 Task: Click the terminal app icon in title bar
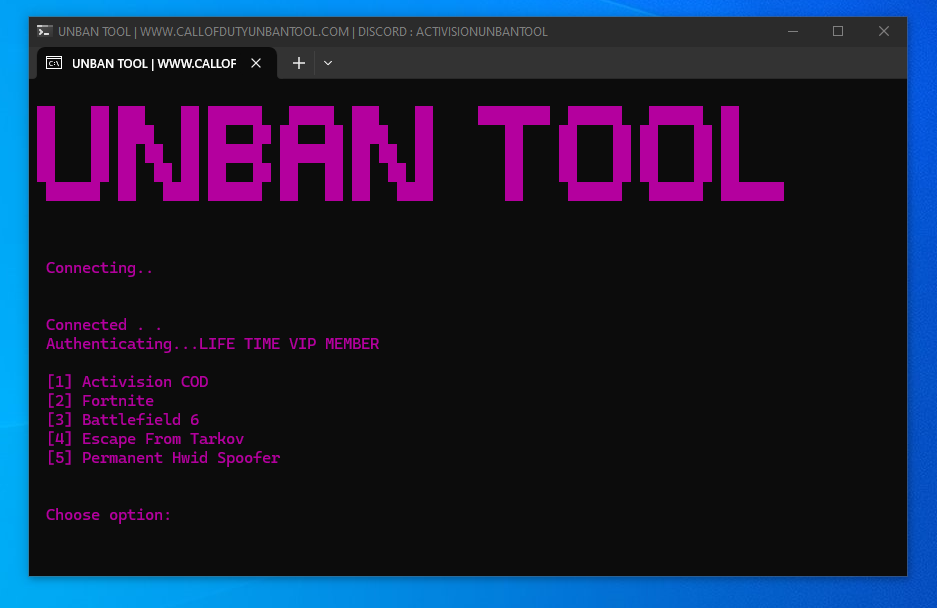[x=44, y=31]
